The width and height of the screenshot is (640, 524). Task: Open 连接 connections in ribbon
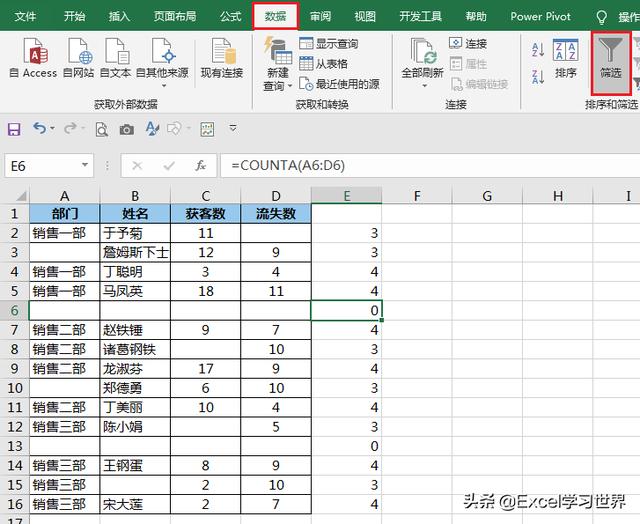(468, 43)
